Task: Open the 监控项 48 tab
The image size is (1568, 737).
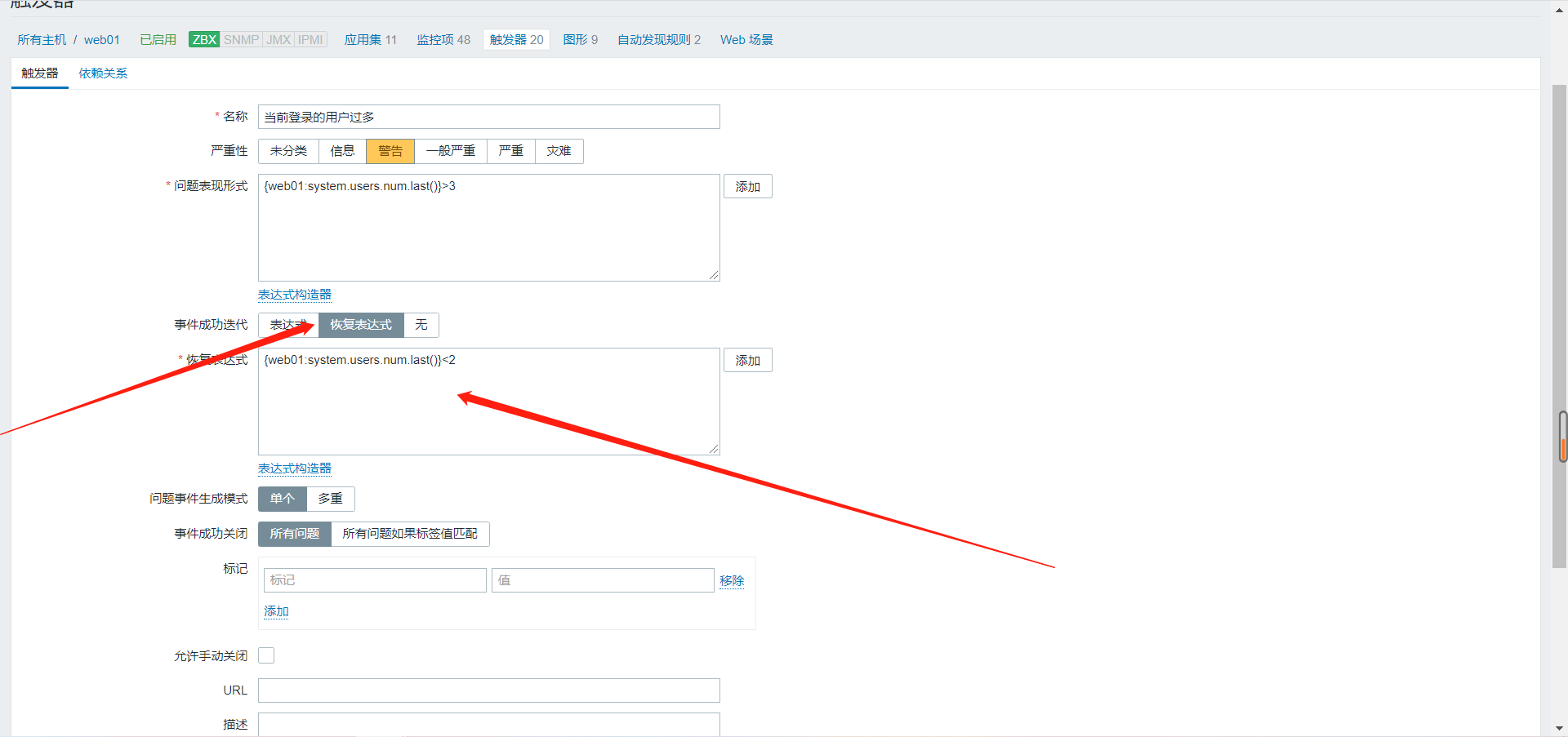Action: click(x=443, y=39)
